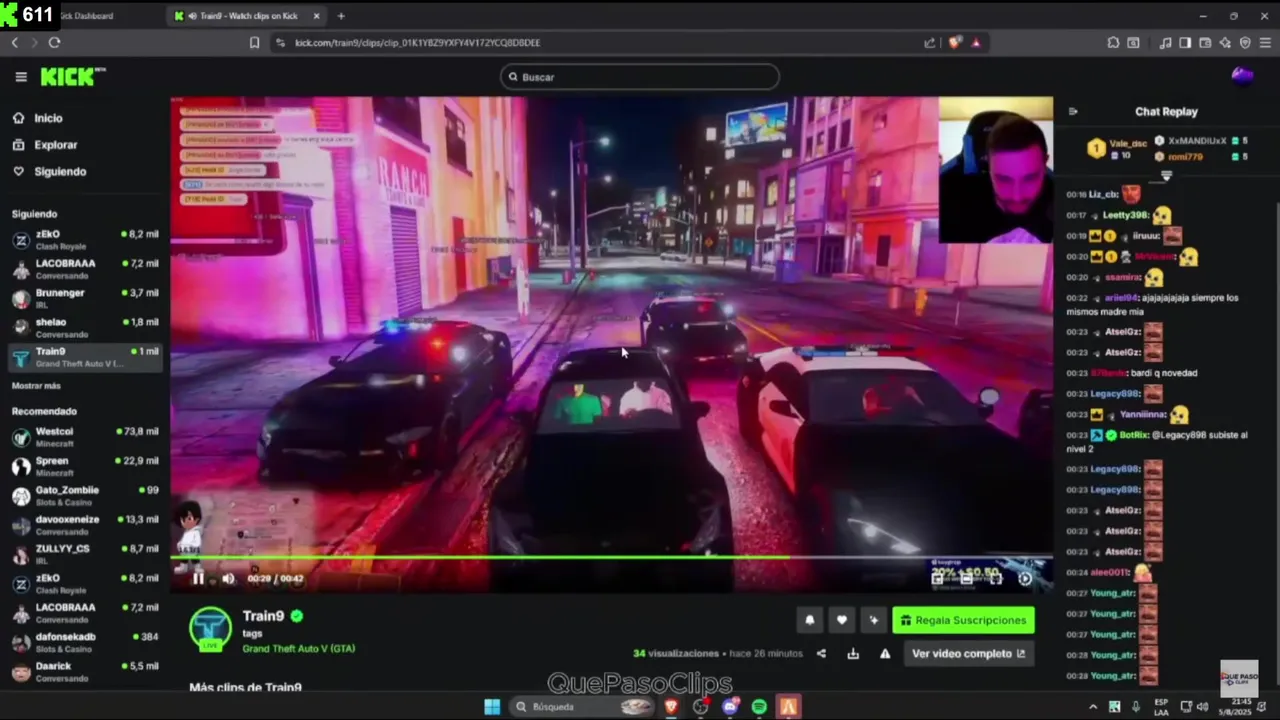Switch to the Kick Dashboard browser tab
This screenshot has width=1280, height=720.
[x=85, y=16]
